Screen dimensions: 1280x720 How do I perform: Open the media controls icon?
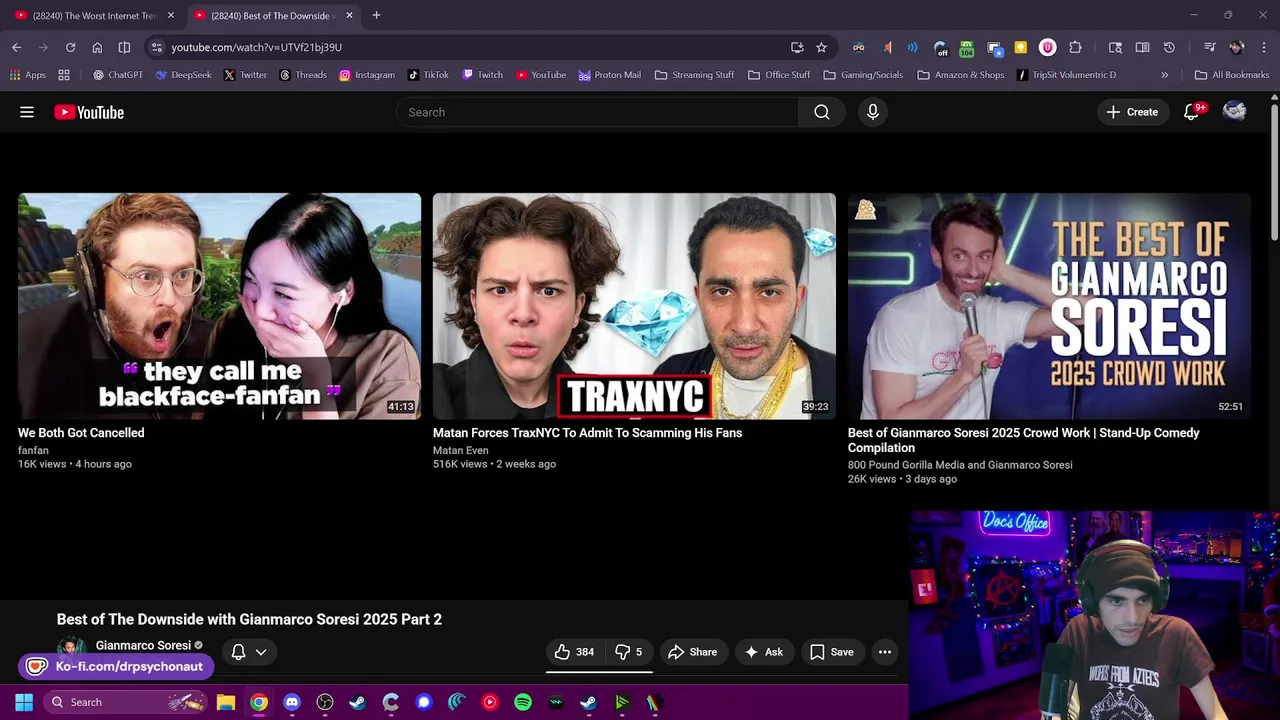(x=1209, y=47)
